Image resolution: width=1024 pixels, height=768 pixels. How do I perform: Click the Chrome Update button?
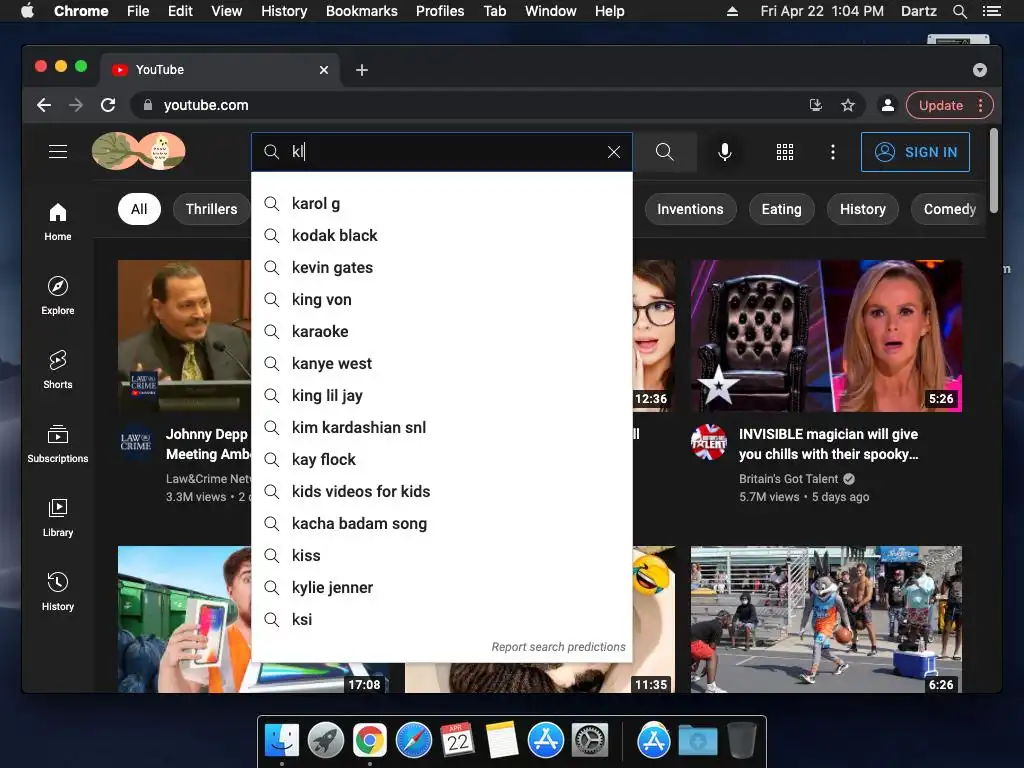(x=950, y=105)
